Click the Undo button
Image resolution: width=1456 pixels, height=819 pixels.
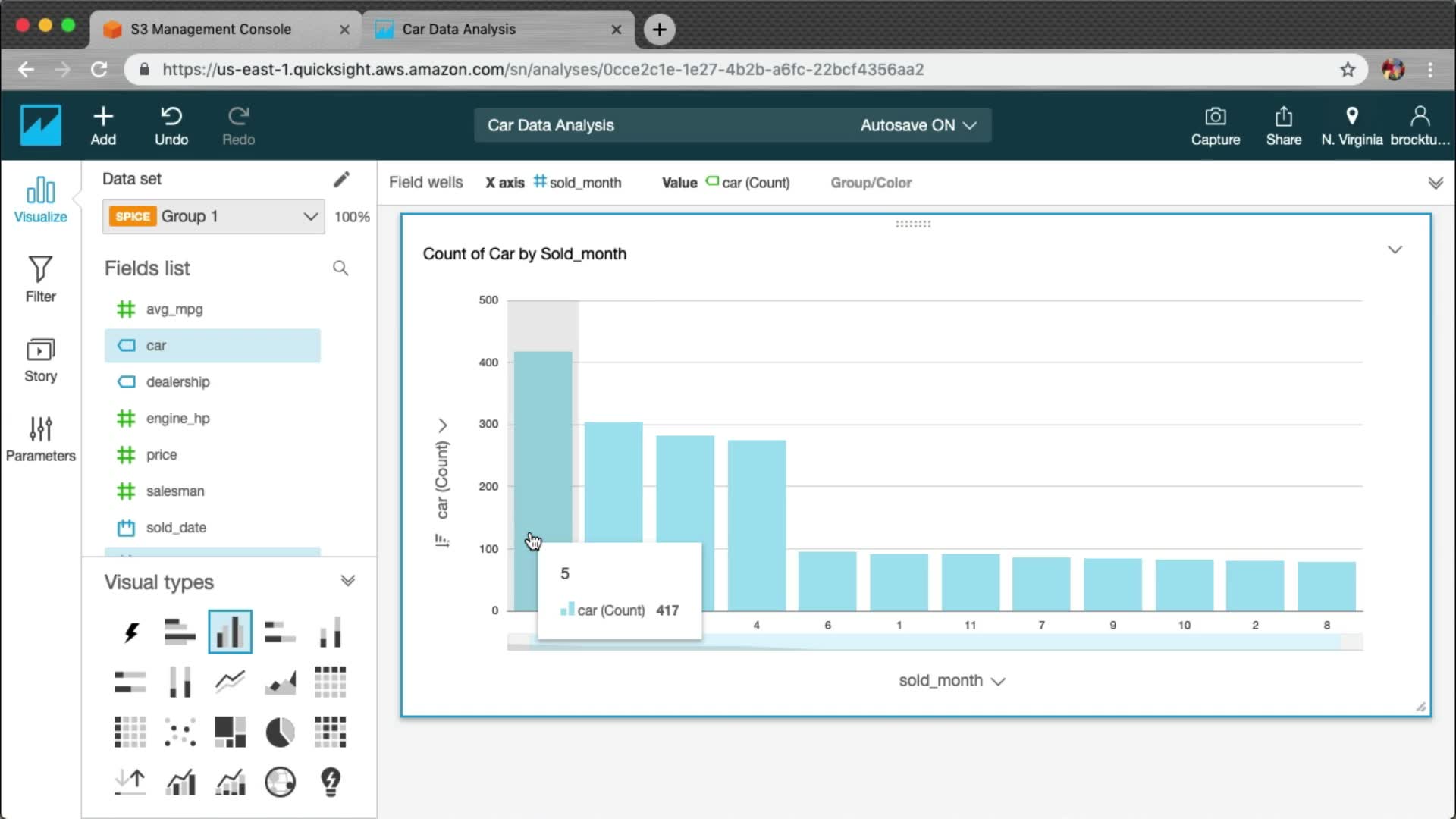tap(171, 125)
